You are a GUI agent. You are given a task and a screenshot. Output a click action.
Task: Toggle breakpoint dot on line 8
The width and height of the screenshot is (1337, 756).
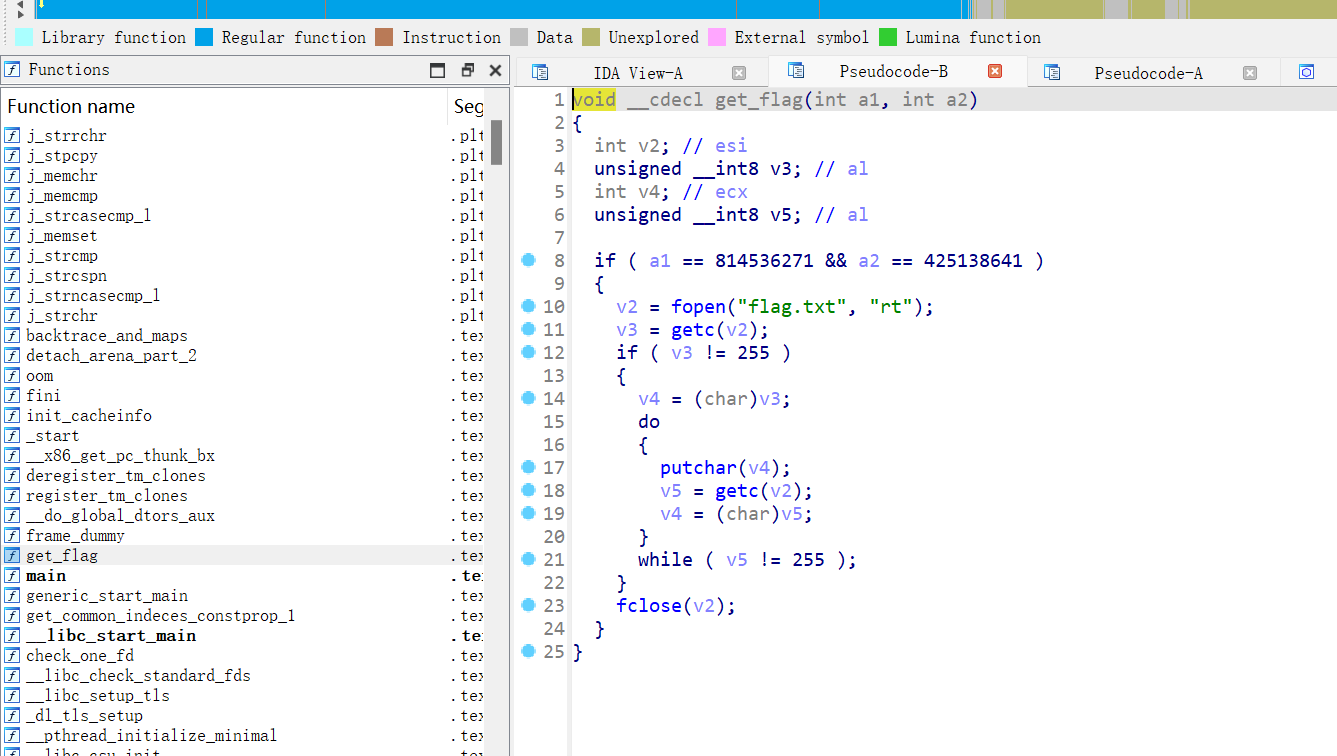coord(528,260)
